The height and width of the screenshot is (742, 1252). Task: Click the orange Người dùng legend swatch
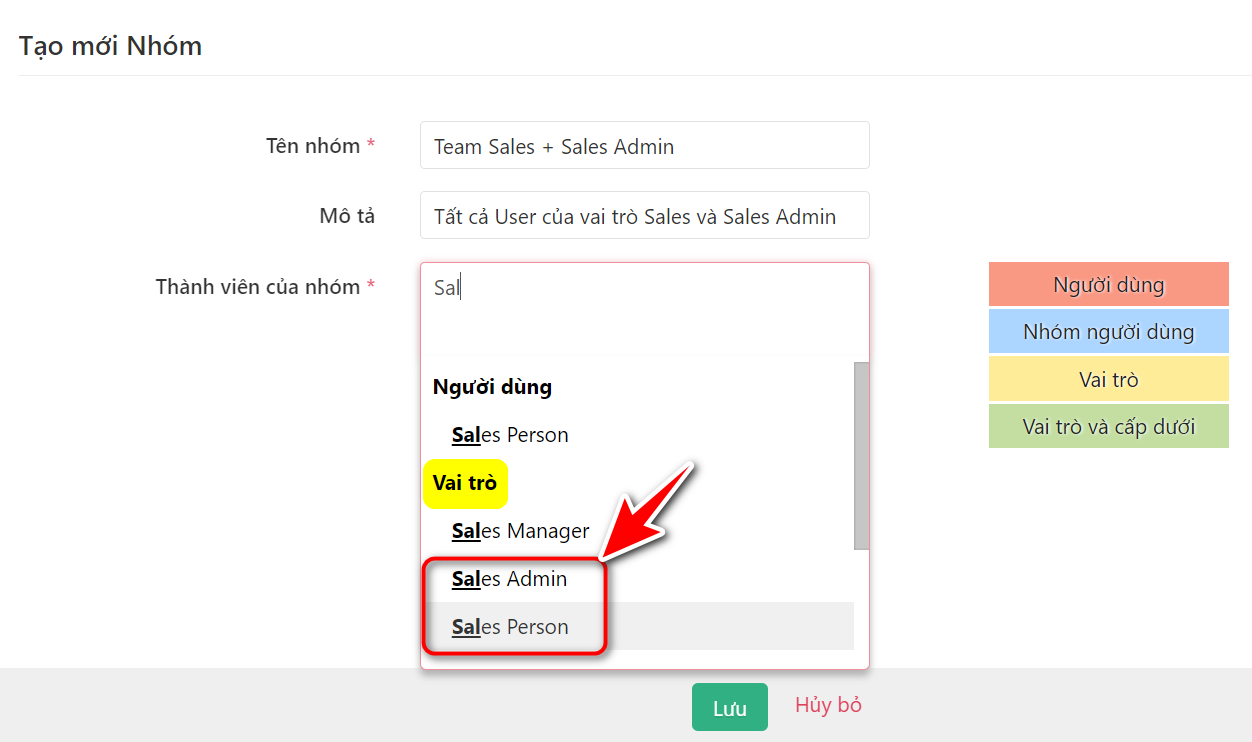point(1108,285)
